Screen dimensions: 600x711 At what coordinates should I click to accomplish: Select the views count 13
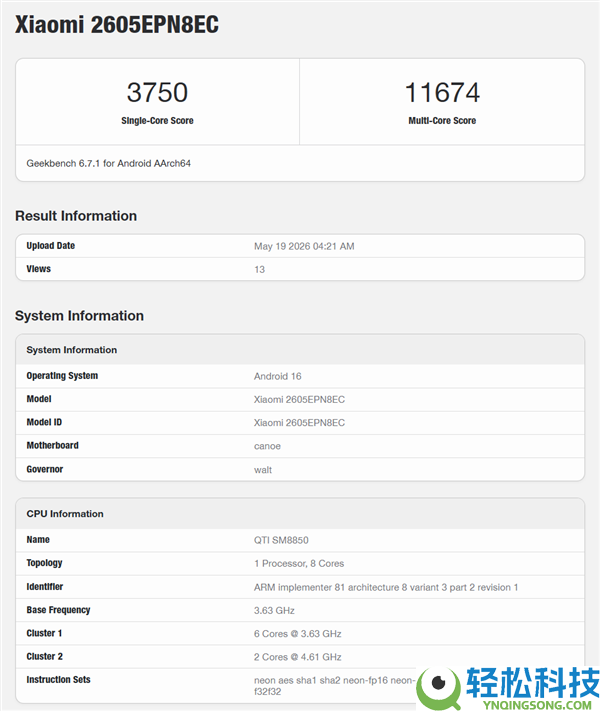pos(259,269)
